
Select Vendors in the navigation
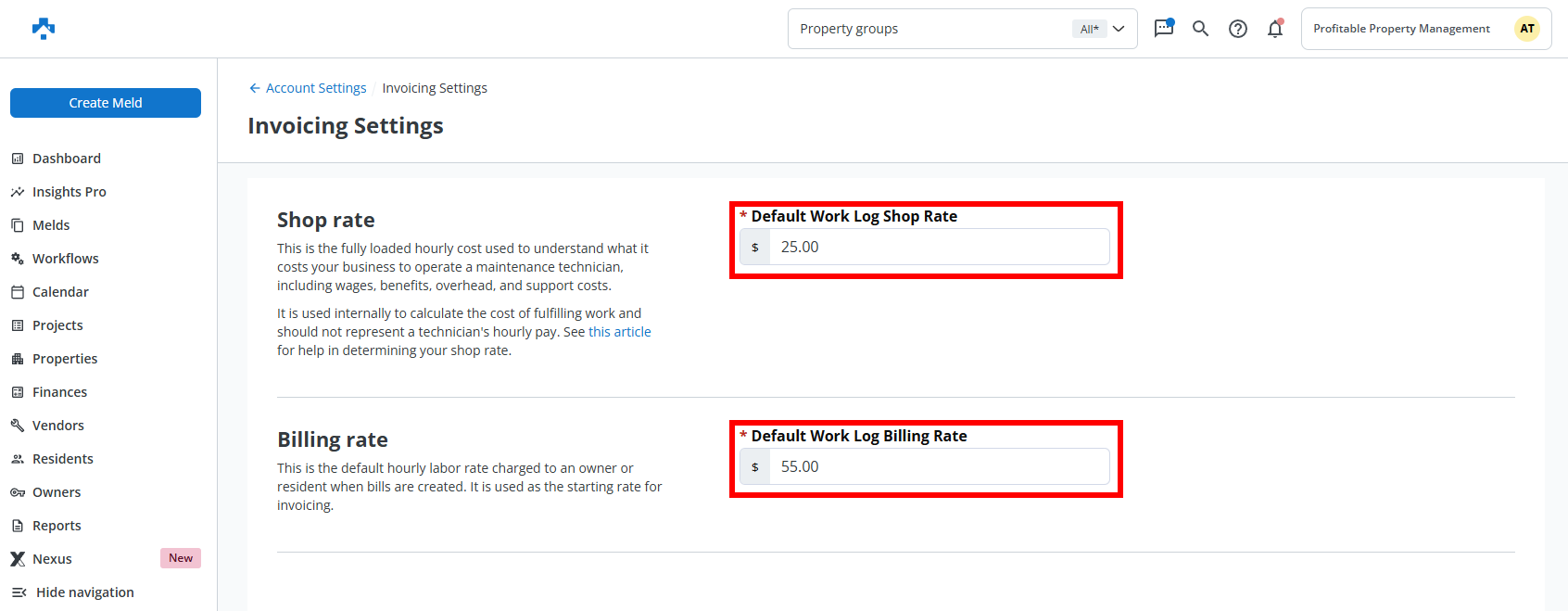(x=57, y=426)
